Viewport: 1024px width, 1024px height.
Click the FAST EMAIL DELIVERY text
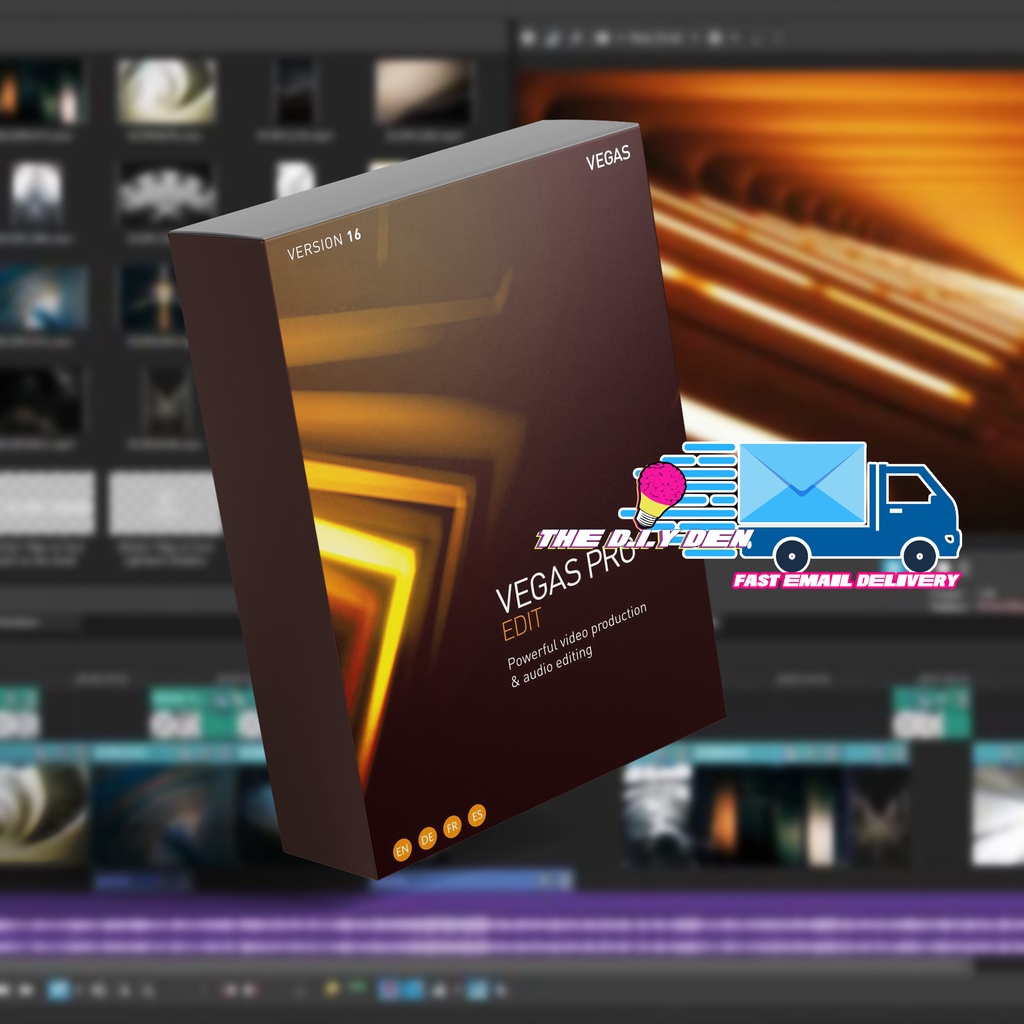tap(845, 580)
